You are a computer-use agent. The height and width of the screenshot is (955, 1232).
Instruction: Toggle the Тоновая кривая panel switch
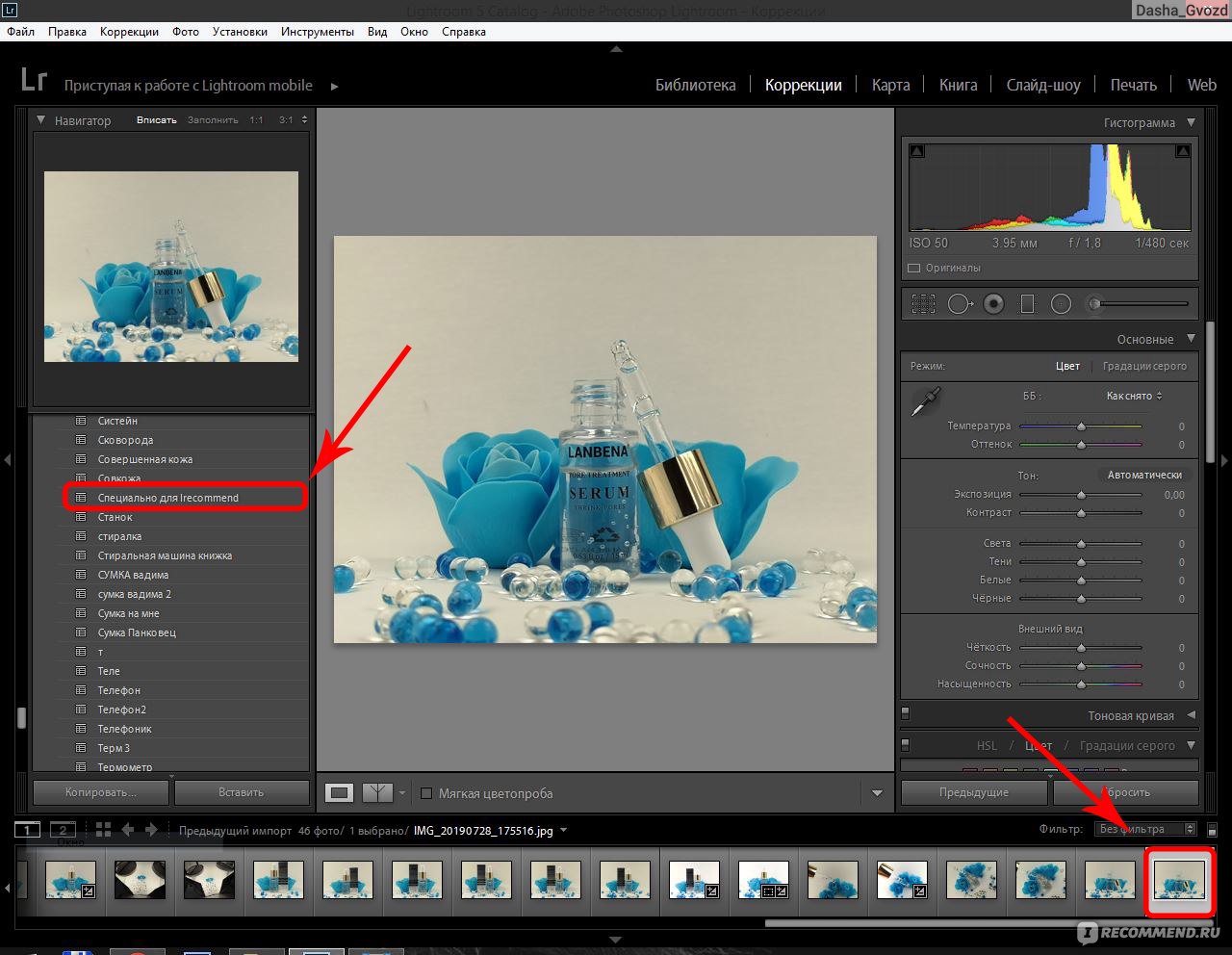tap(905, 713)
